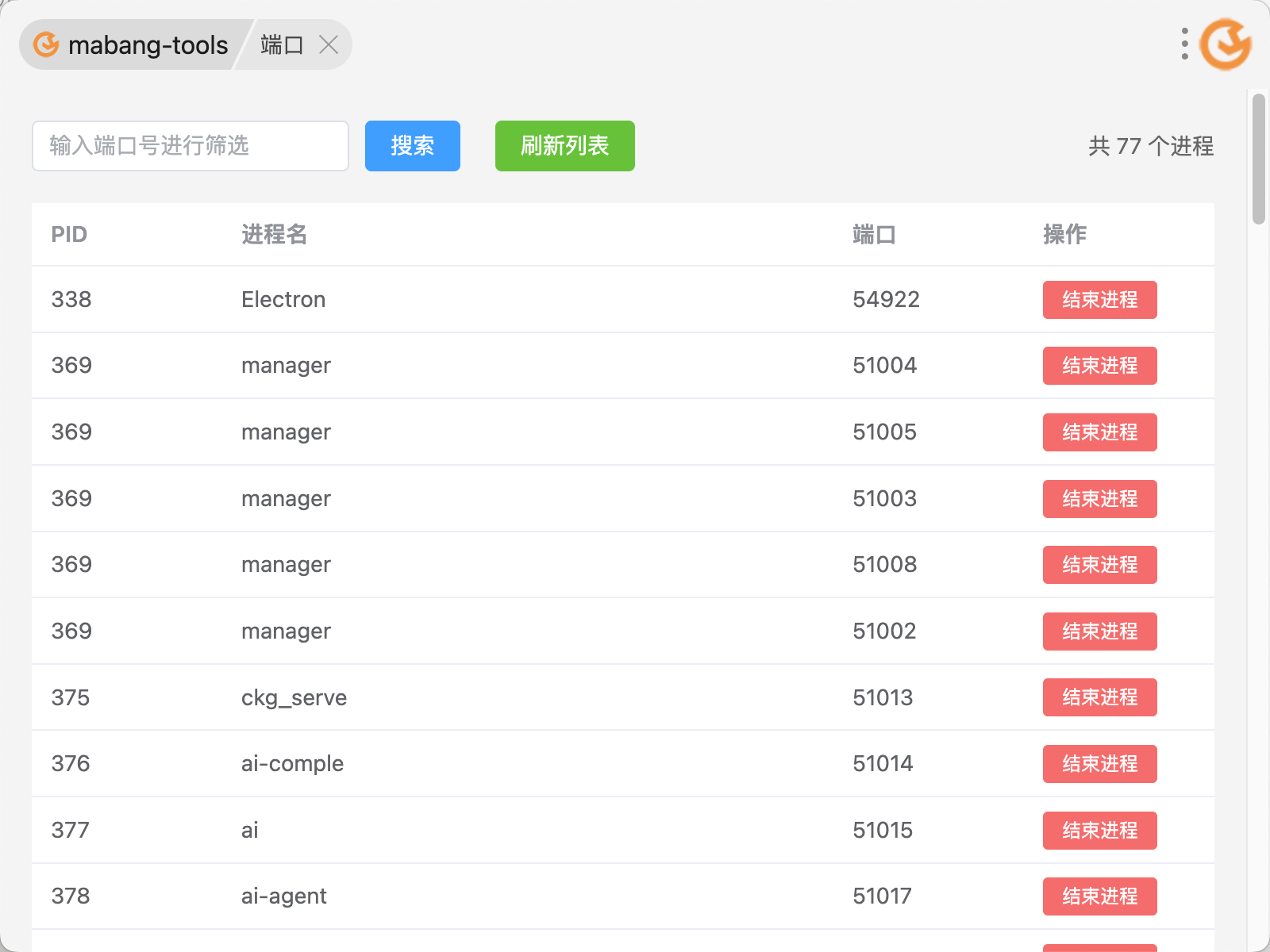Viewport: 1270px width, 952px height.
Task: End the Electron process on port 54922
Action: point(1099,300)
